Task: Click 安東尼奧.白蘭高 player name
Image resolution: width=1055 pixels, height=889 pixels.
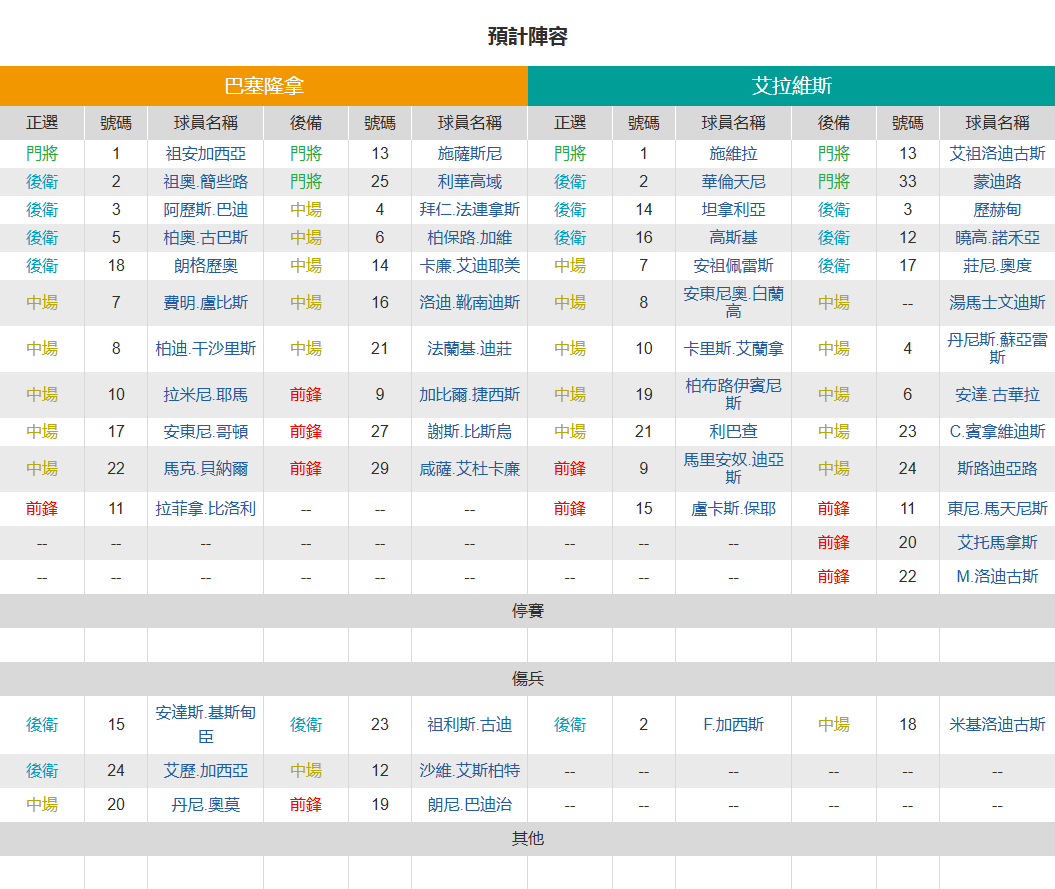Action: click(x=733, y=303)
